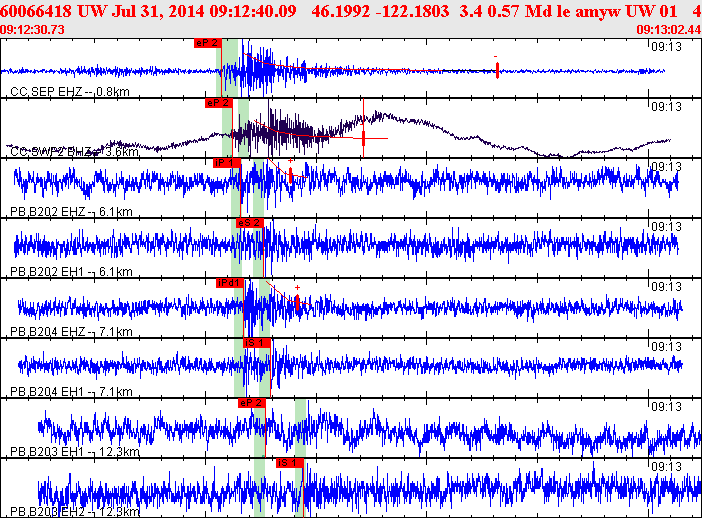Select the eP 2 pick flag on CC.SWF2 trace
Screen dimensions: 702x518
(219, 103)
